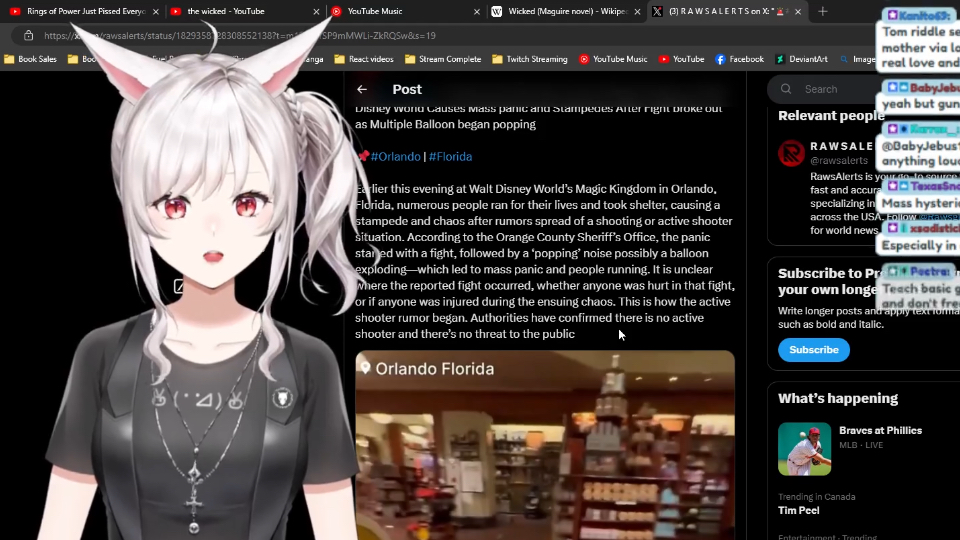This screenshot has height=540, width=960.
Task: Open the Facebook bookmark
Action: 740,59
